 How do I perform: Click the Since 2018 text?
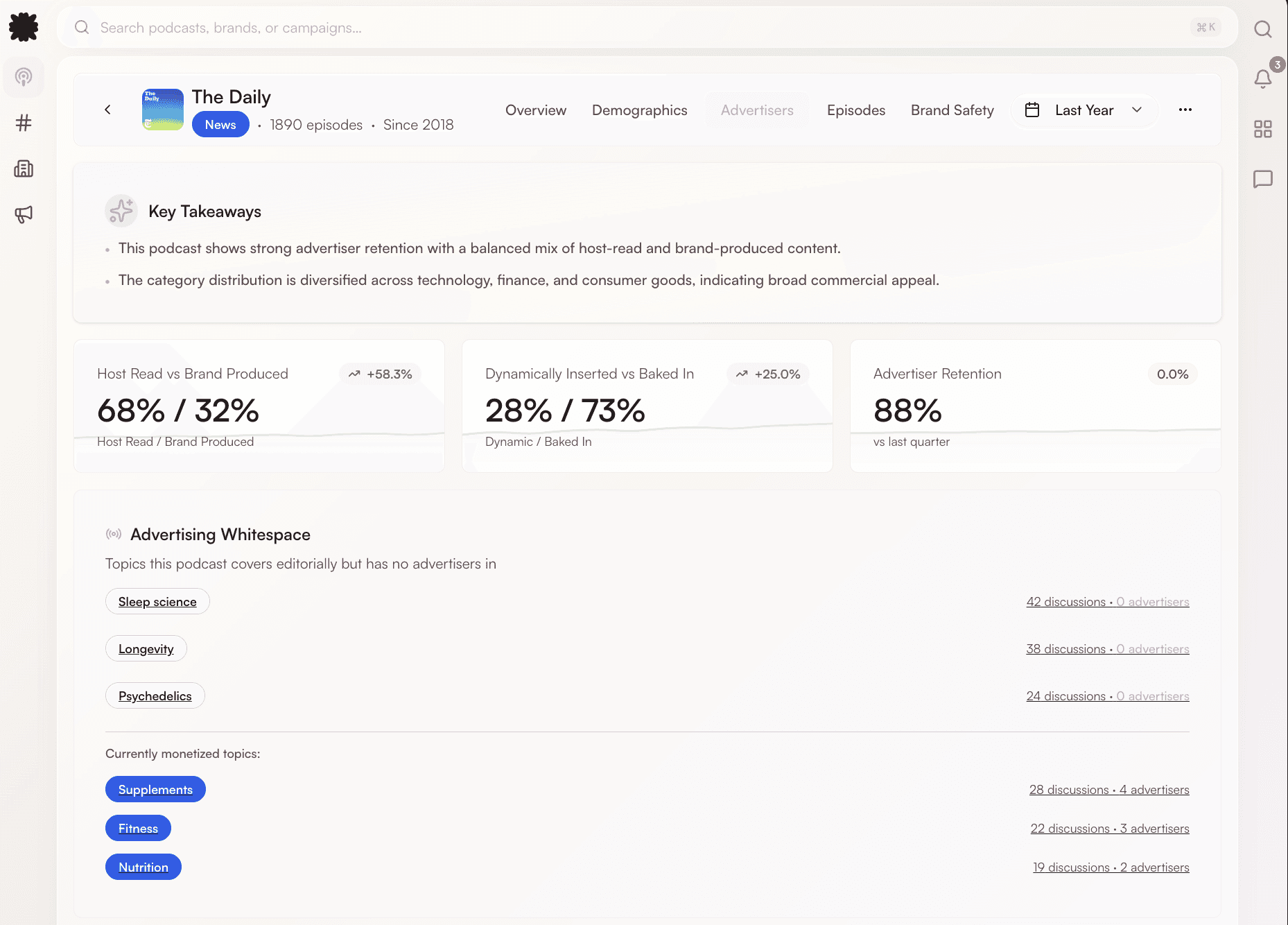pos(419,125)
